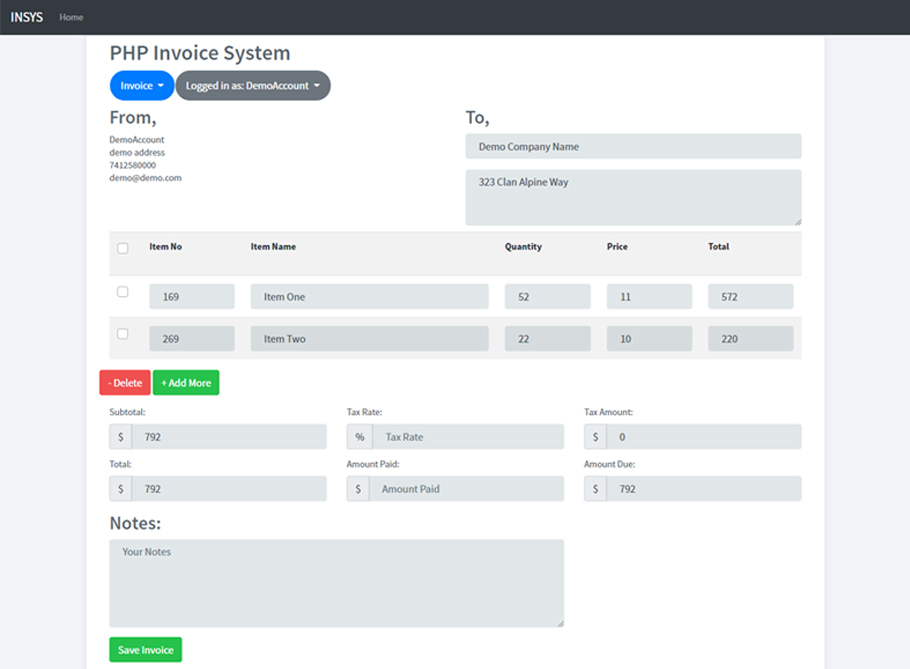Click the Subtotal field

pyautogui.click(x=229, y=436)
